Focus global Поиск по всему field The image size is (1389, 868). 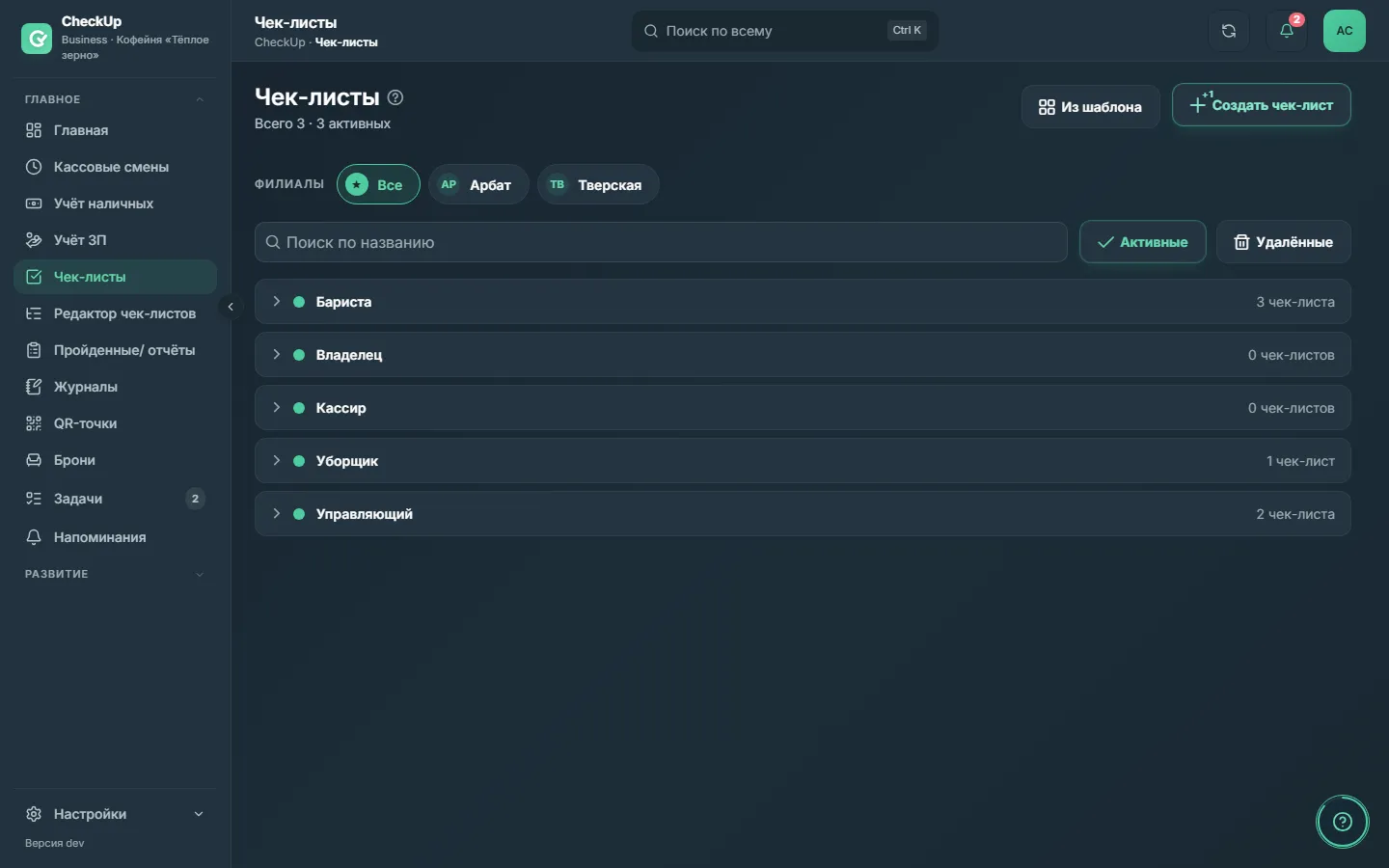(x=784, y=31)
